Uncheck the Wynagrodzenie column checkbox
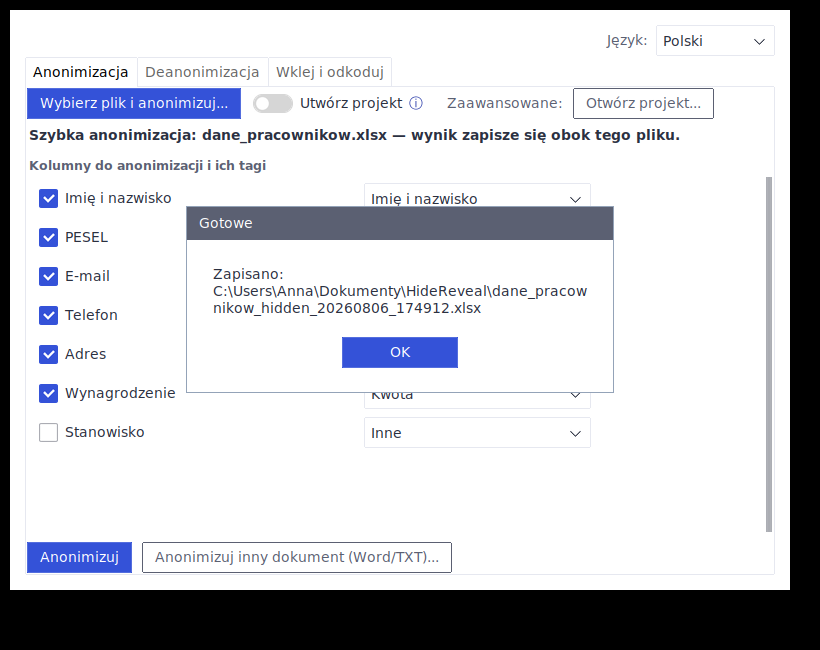The image size is (820, 650). [49, 393]
